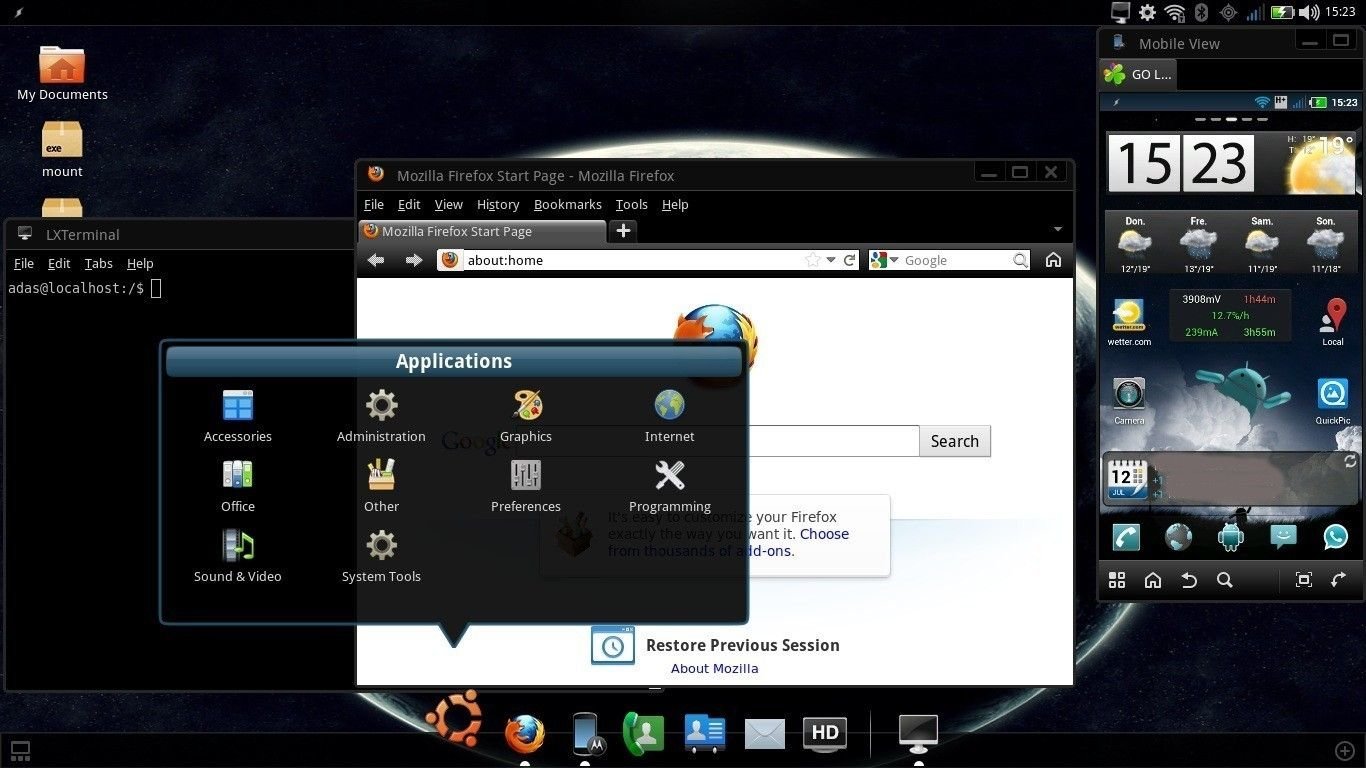The height and width of the screenshot is (768, 1366).
Task: Launch Firefox from the dock
Action: (x=525, y=733)
